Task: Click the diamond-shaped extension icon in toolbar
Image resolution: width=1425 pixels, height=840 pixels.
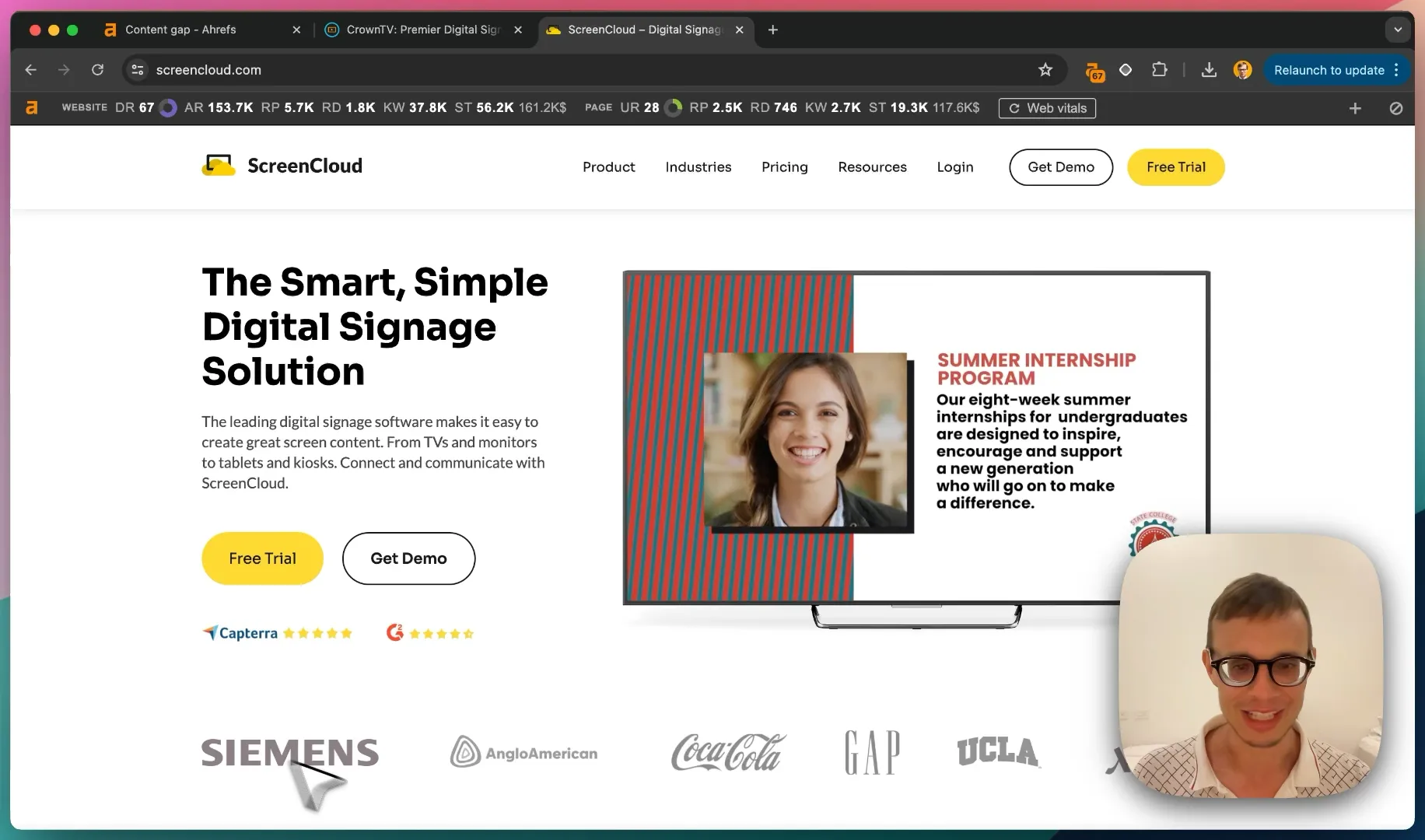Action: point(1126,70)
